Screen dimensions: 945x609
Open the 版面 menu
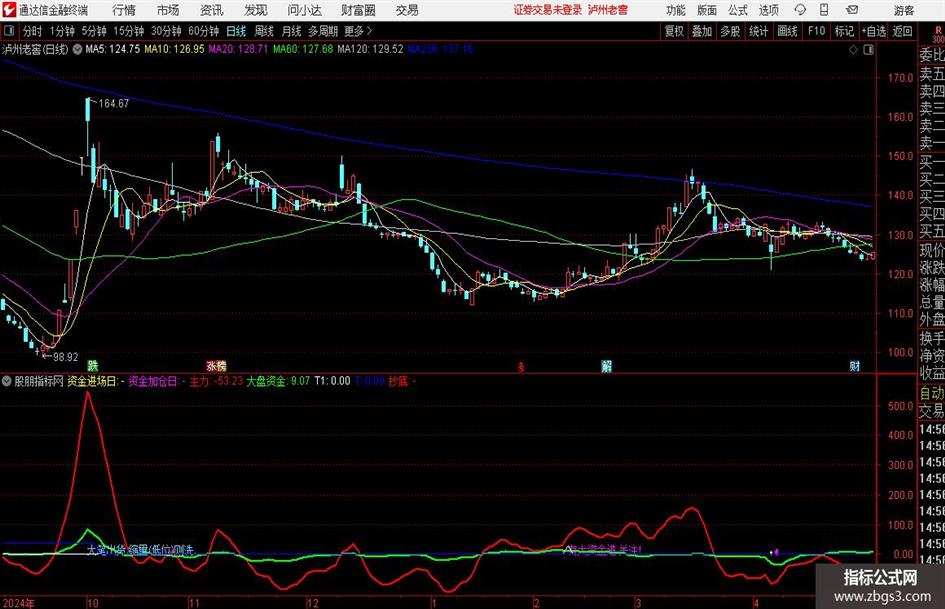706,10
